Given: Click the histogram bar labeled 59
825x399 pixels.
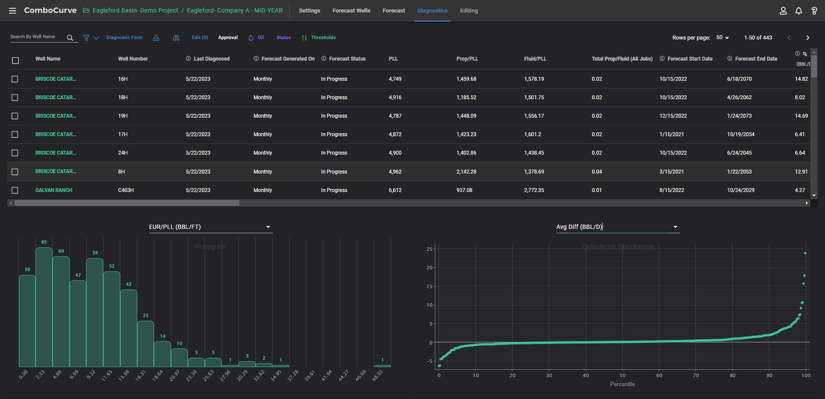Looking at the screenshot, I should 94,313.
